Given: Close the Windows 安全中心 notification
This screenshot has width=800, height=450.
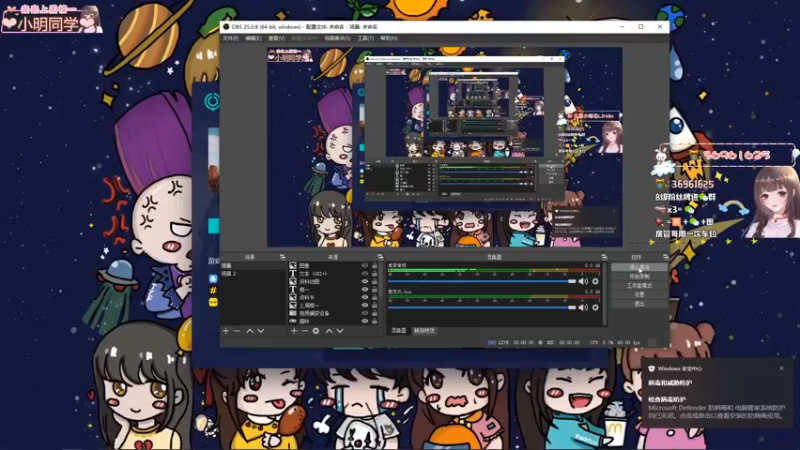Looking at the screenshot, I should coord(781,368).
